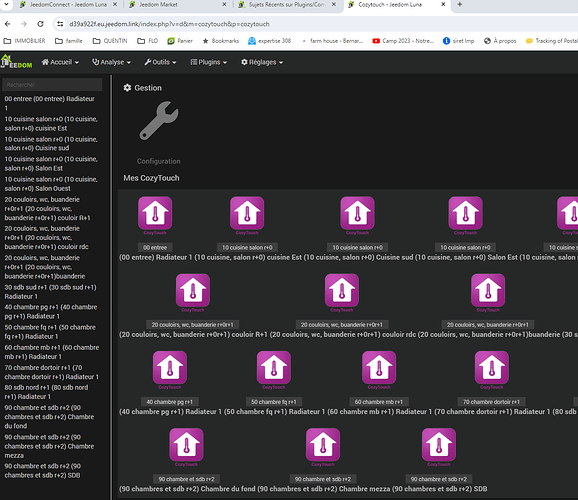Switch to the Jeedom Market browser tab
Viewport: 578px width, 500px height.
click(x=177, y=5)
